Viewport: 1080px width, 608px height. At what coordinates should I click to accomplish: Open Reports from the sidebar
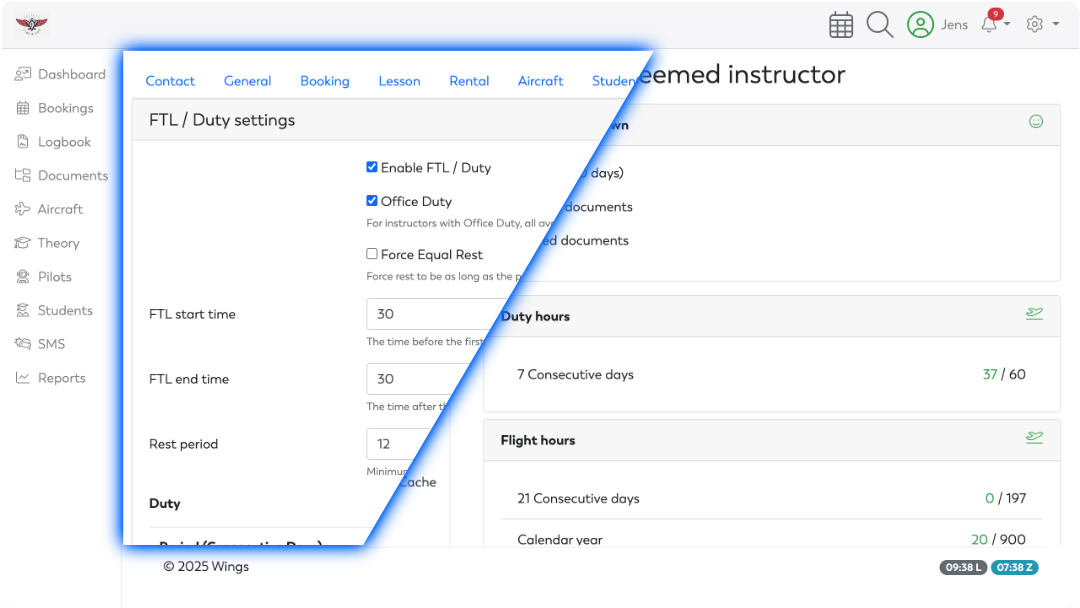61,378
